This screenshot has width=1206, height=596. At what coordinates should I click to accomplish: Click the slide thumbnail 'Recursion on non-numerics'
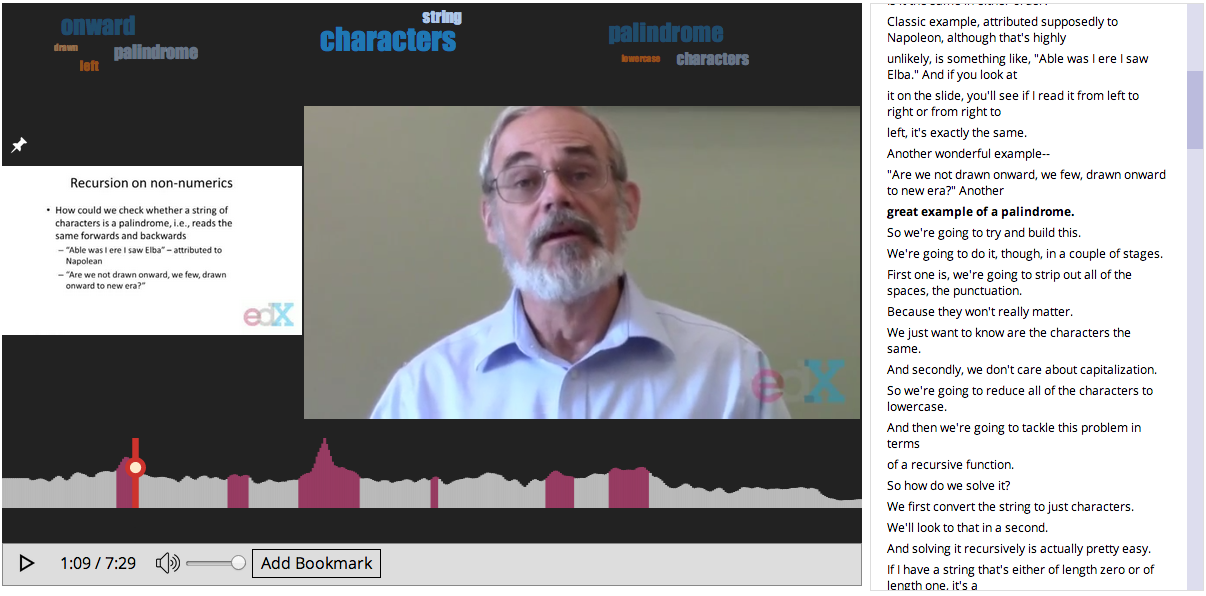click(152, 250)
